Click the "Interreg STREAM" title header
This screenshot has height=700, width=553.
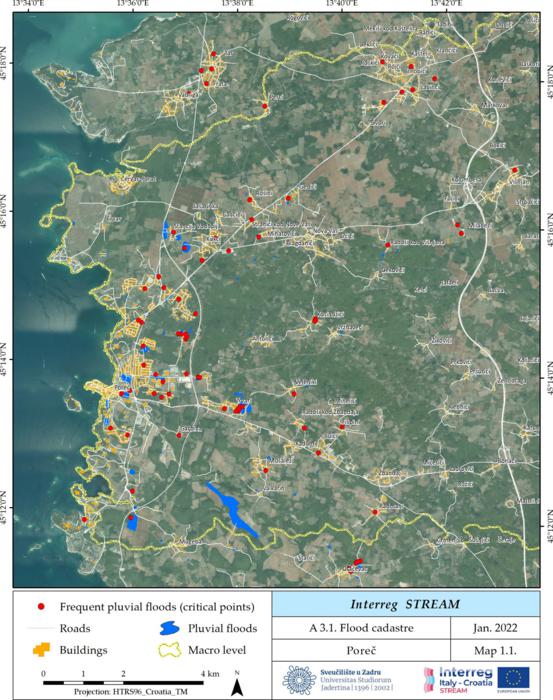click(x=405, y=604)
